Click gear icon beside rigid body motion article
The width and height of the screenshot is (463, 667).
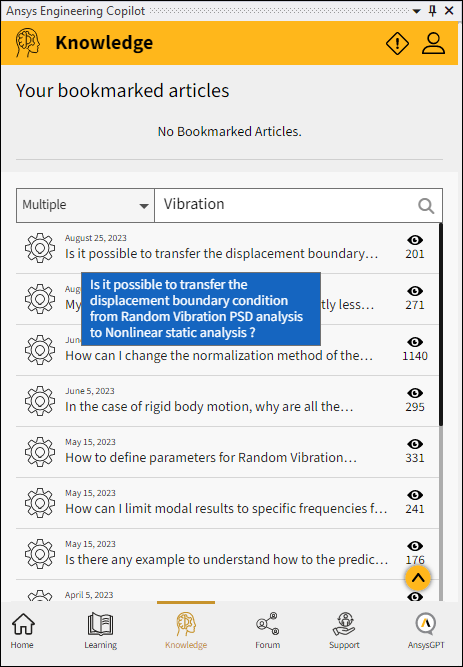click(x=40, y=401)
